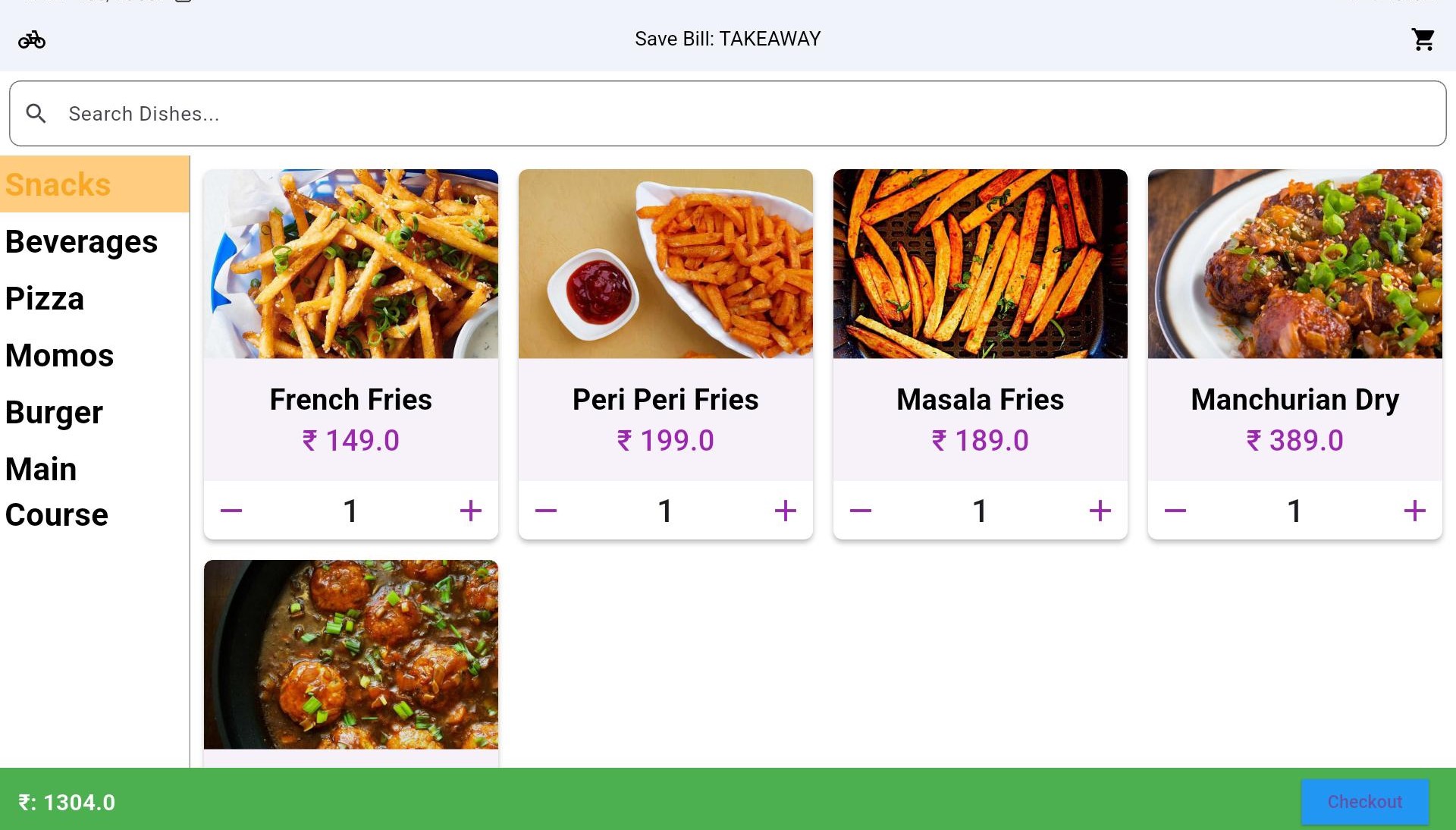Increase Masala Fries quantity

pos(1100,511)
